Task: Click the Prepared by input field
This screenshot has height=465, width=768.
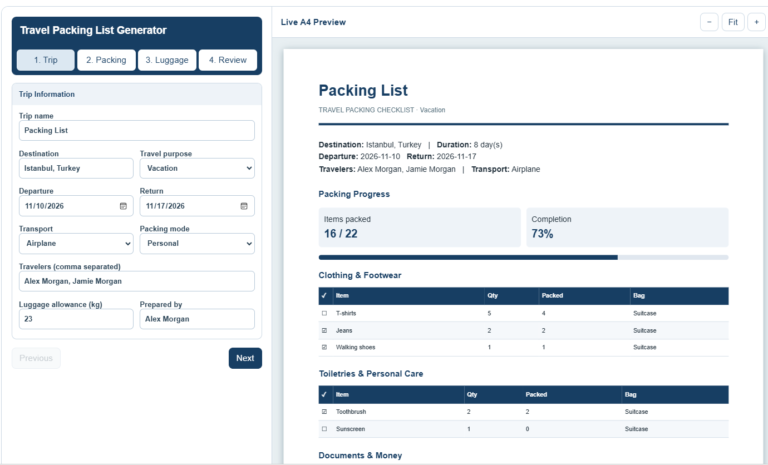Action: pyautogui.click(x=197, y=319)
